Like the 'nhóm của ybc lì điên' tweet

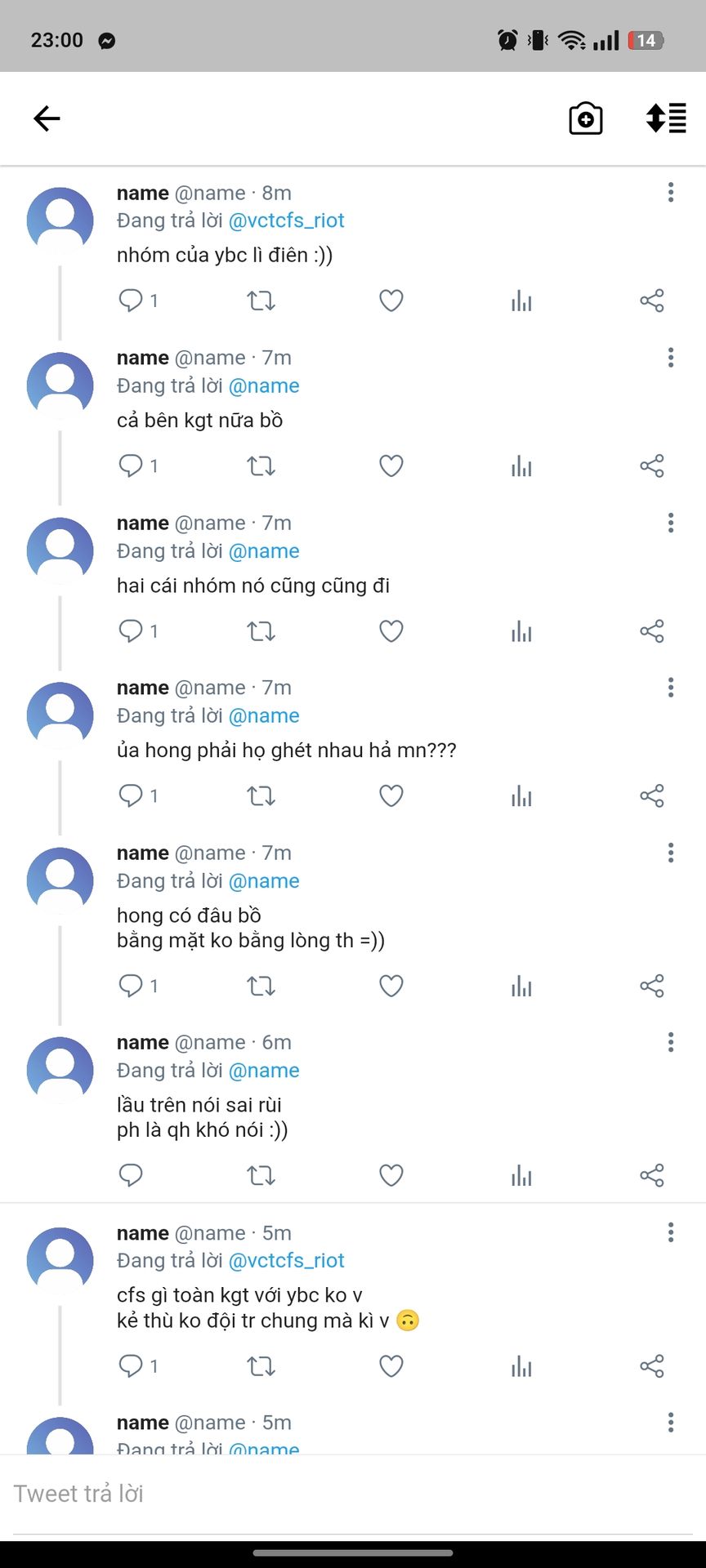(x=391, y=301)
